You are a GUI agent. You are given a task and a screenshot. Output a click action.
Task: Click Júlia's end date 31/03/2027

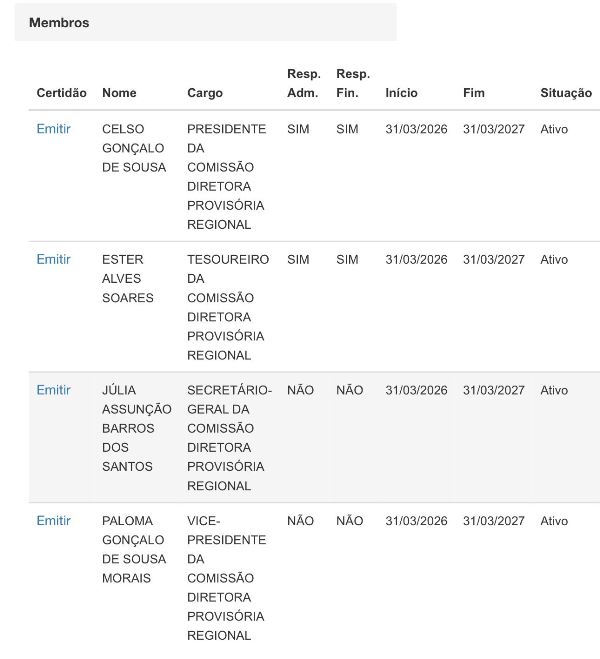click(x=493, y=390)
